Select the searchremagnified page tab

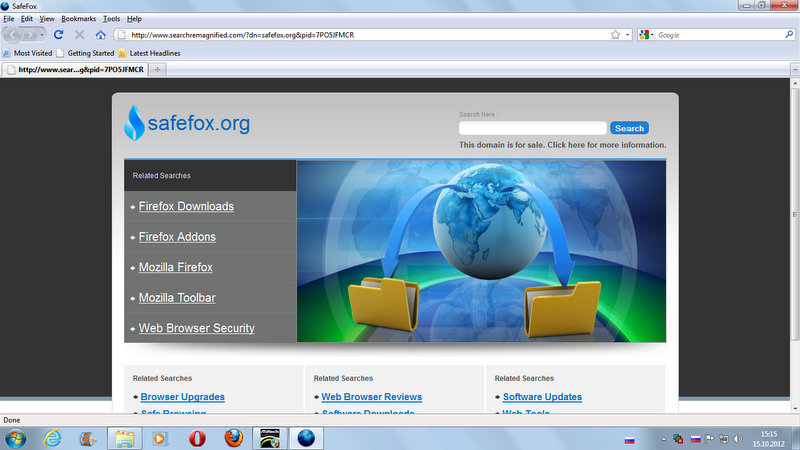click(75, 69)
